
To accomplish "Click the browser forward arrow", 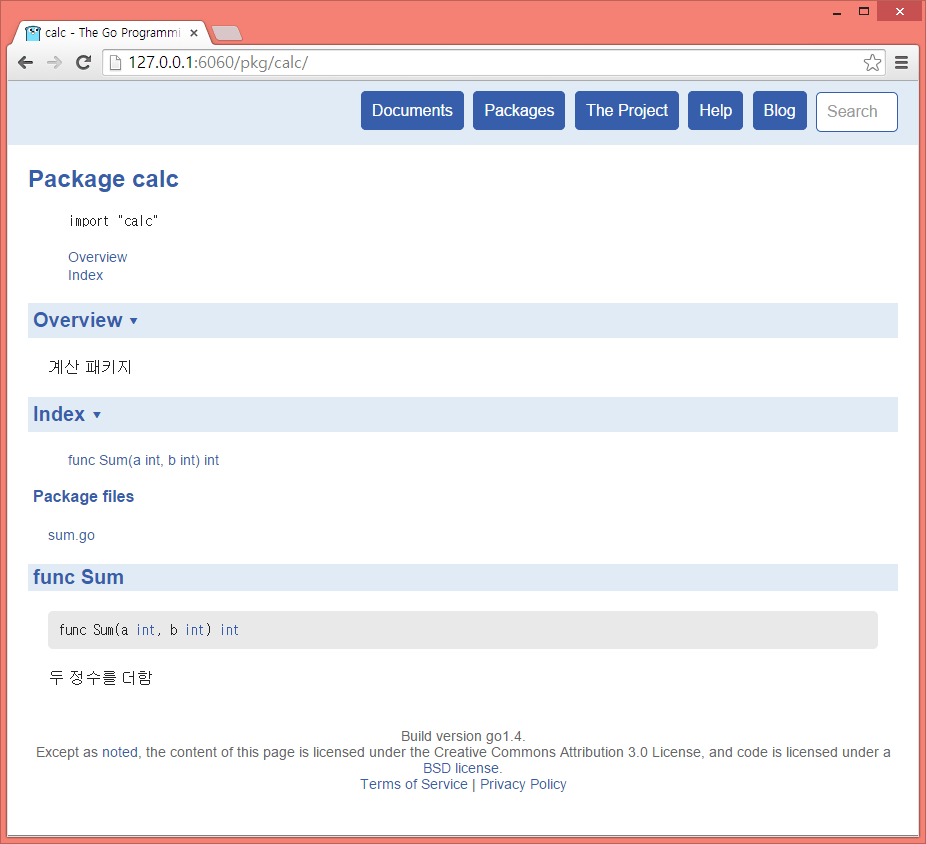I will 54,62.
